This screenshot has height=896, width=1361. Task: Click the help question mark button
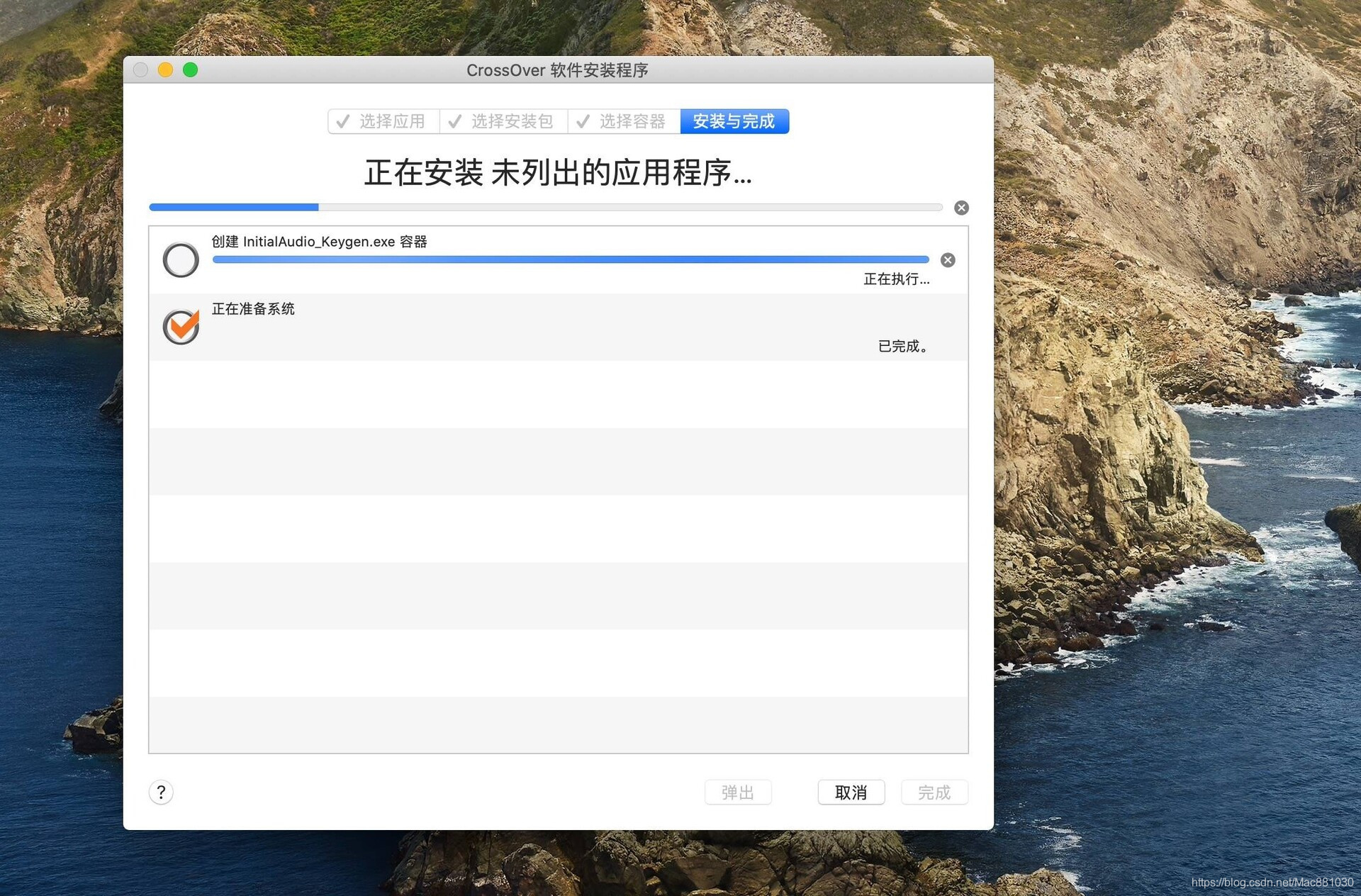pyautogui.click(x=161, y=792)
